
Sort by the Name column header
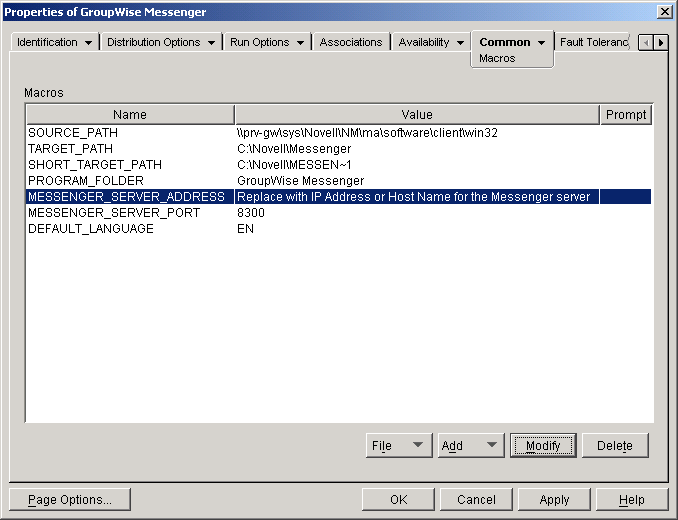coord(130,115)
